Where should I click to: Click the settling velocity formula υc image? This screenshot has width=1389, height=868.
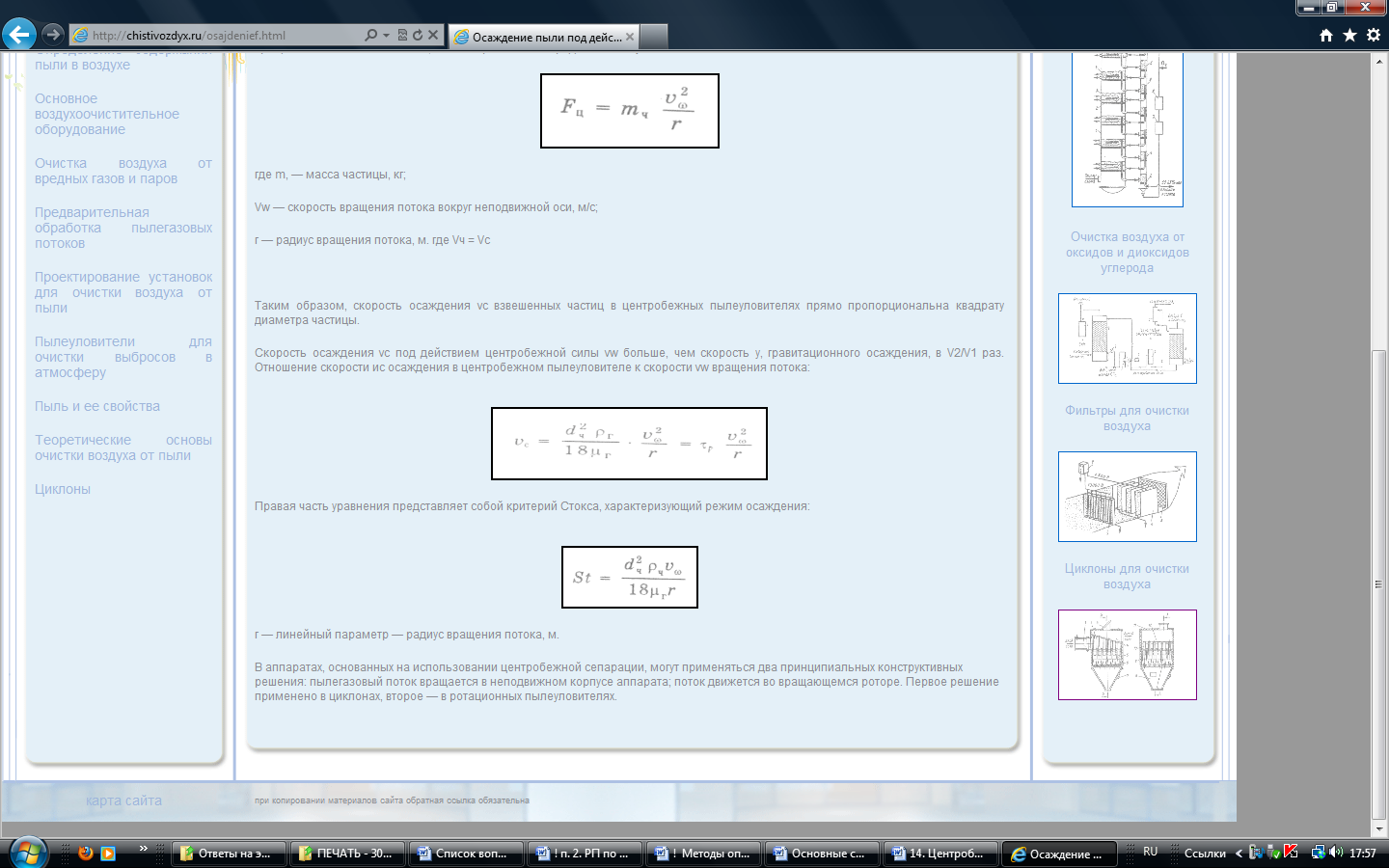(630, 444)
